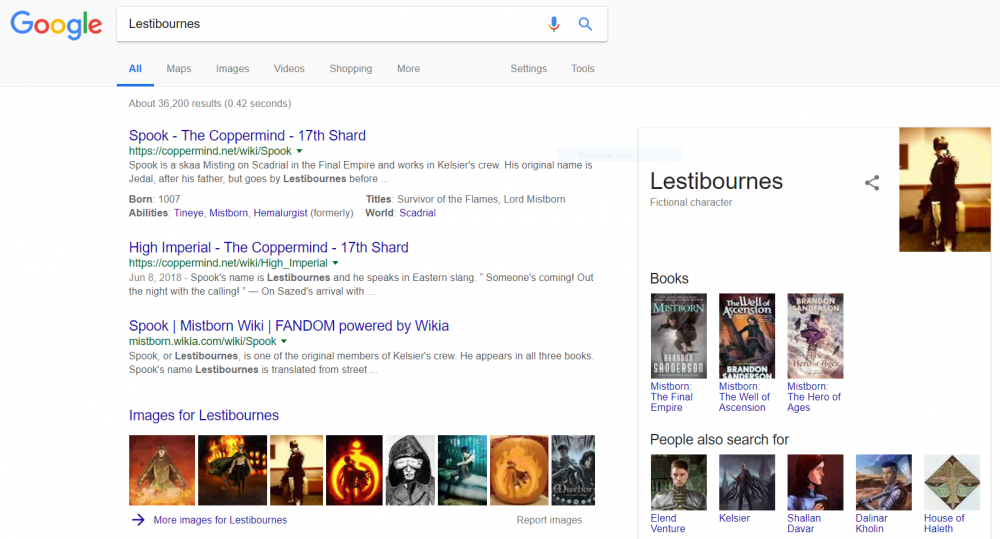This screenshot has width=1000, height=539.
Task: Switch to the Videos tab
Action: click(x=289, y=69)
